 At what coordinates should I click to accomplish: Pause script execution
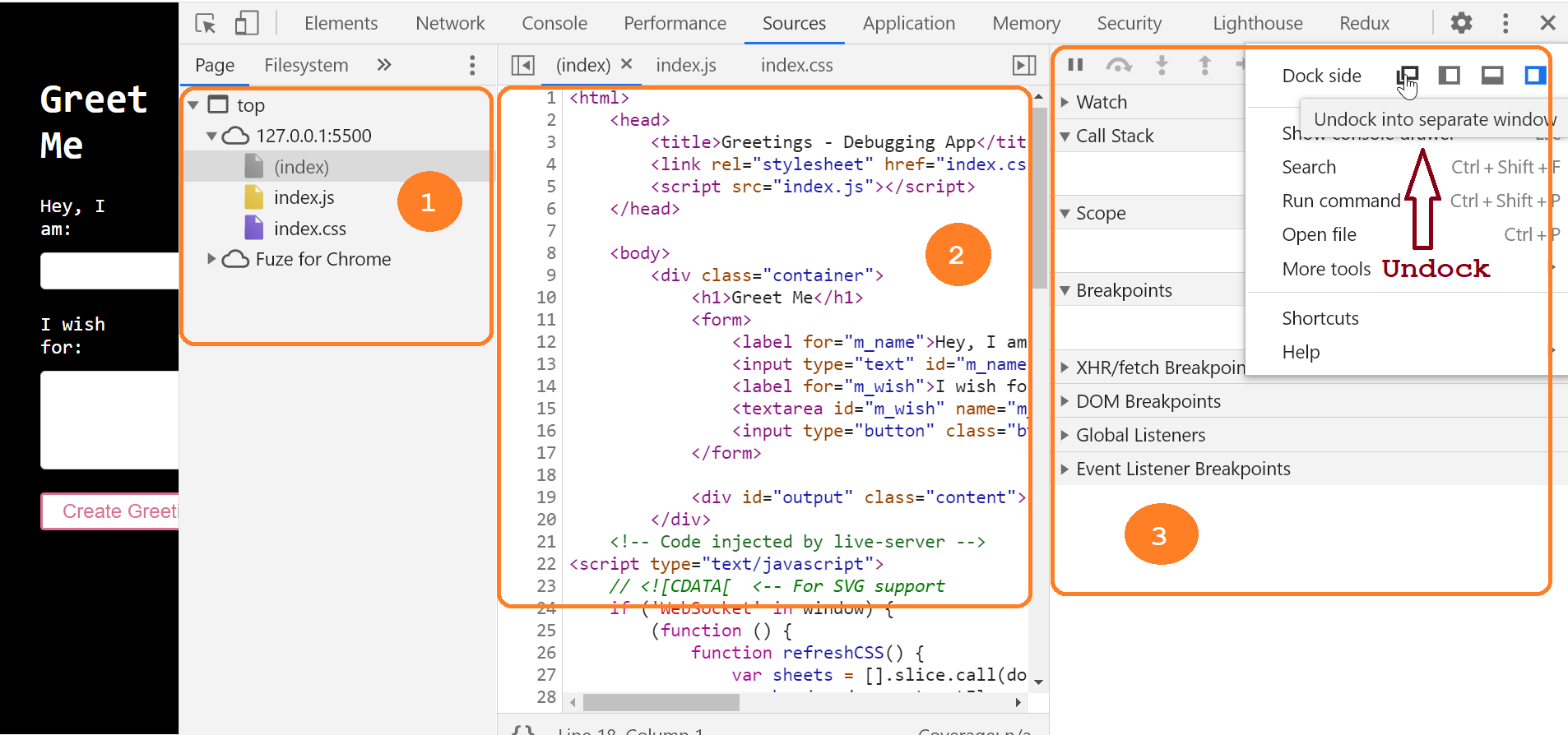point(1075,65)
